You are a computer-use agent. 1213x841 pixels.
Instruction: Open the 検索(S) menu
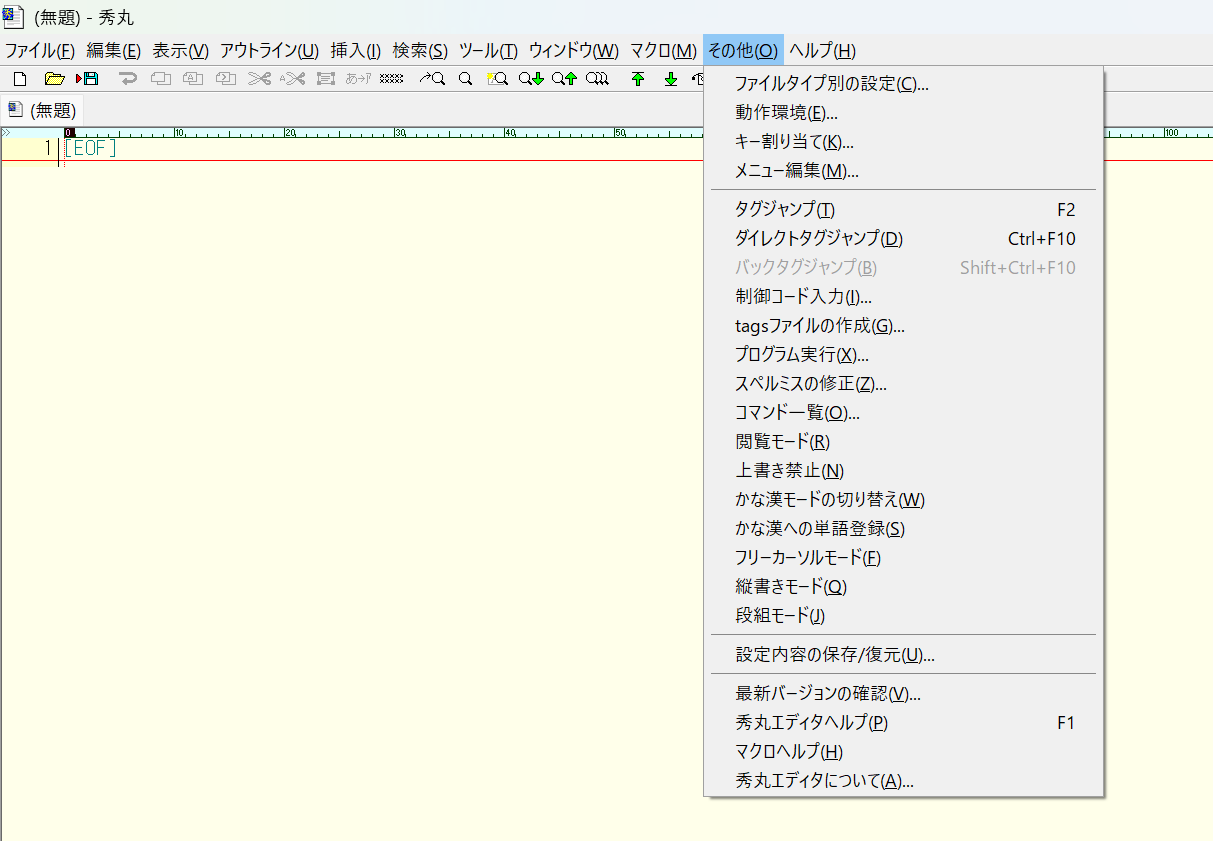coord(420,51)
